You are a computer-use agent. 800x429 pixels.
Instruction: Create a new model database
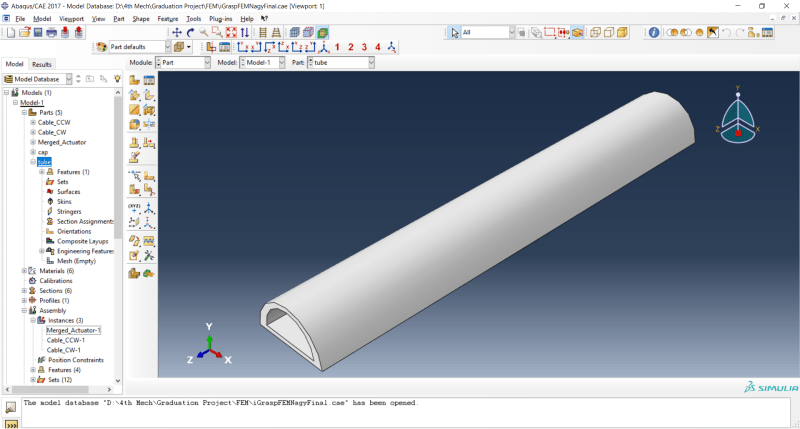pyautogui.click(x=11, y=33)
